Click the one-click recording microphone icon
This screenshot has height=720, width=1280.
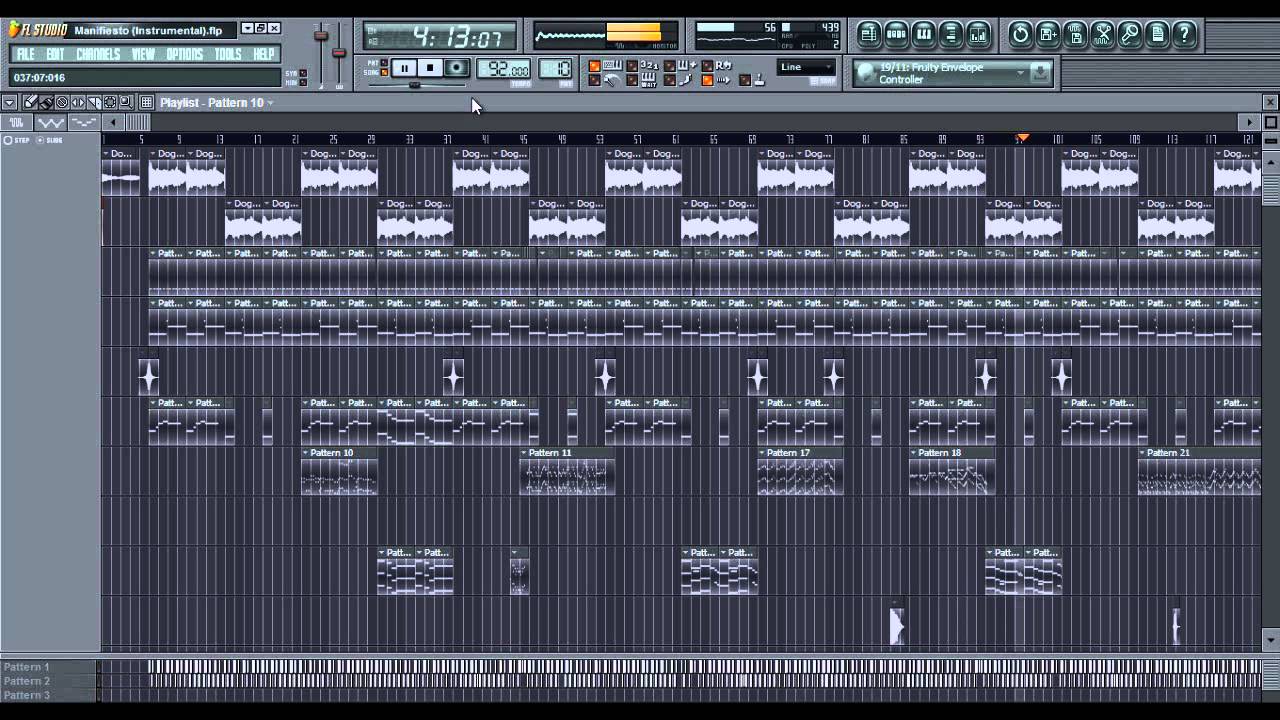[x=1130, y=34]
